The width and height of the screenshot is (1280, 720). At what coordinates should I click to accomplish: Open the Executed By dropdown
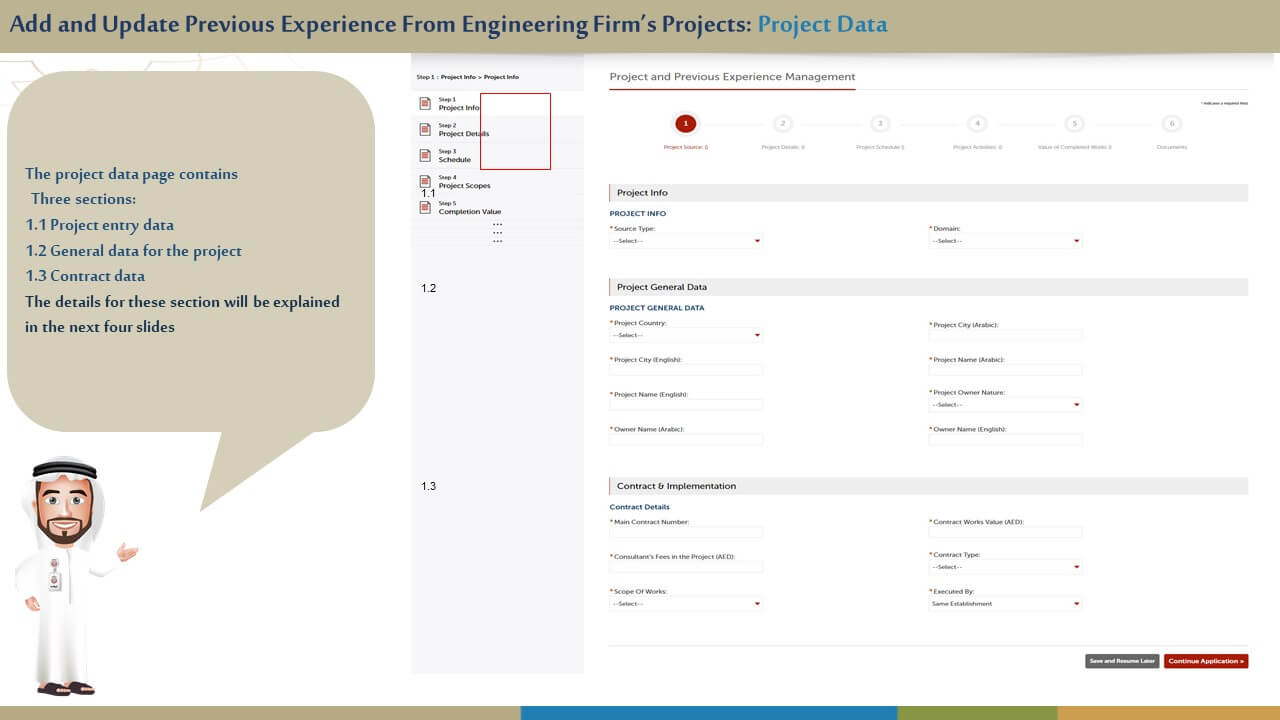[x=1005, y=604]
